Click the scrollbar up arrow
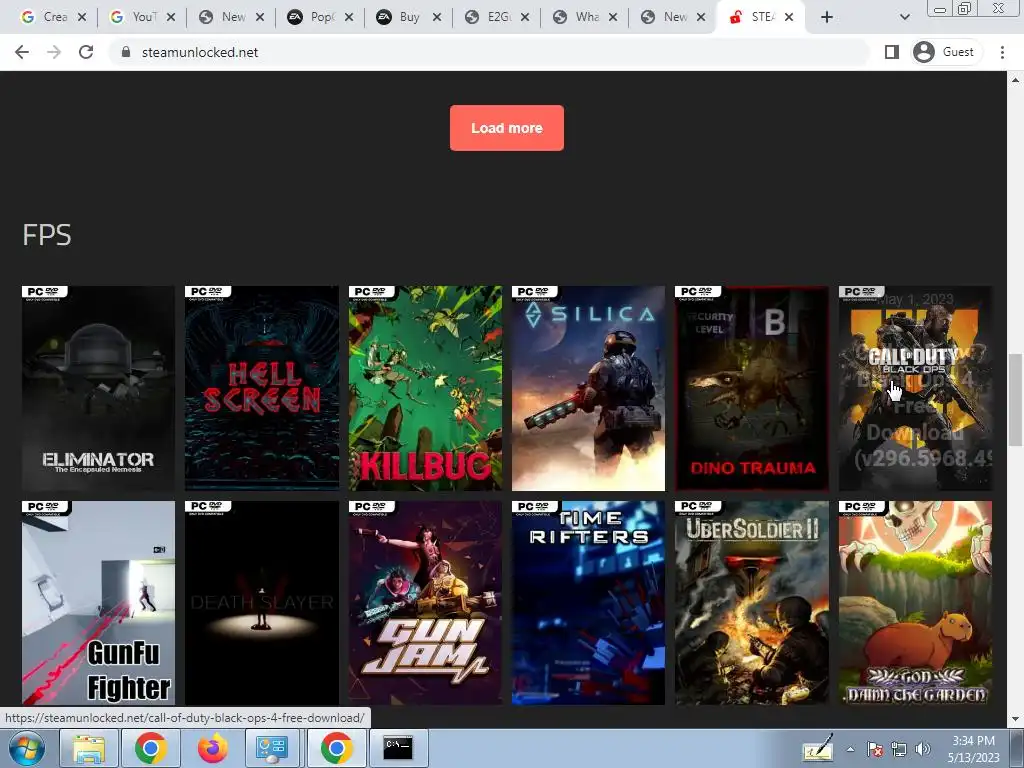This screenshot has width=1024, height=768. coord(1015,80)
